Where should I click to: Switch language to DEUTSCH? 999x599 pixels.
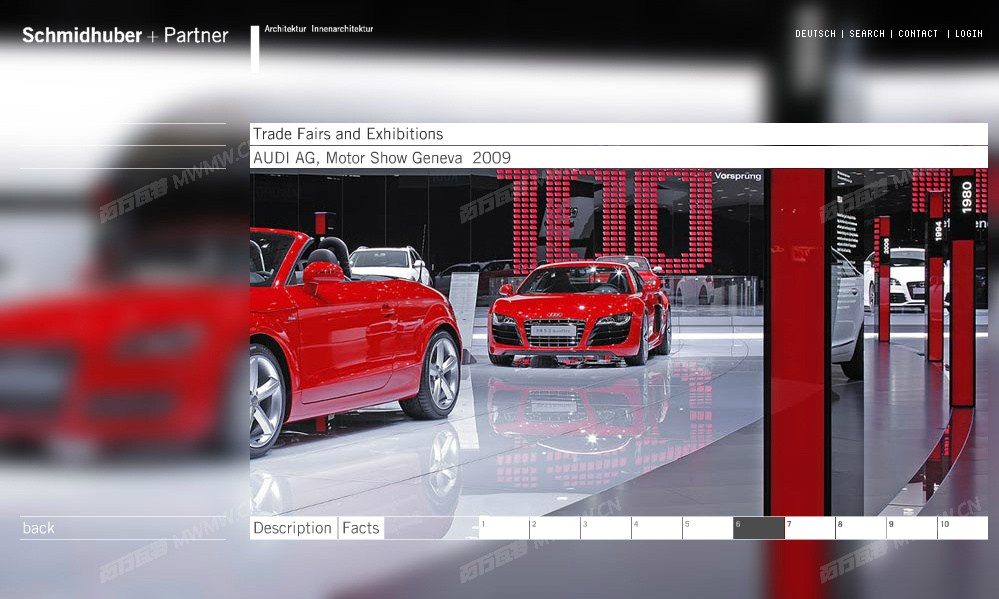815,34
